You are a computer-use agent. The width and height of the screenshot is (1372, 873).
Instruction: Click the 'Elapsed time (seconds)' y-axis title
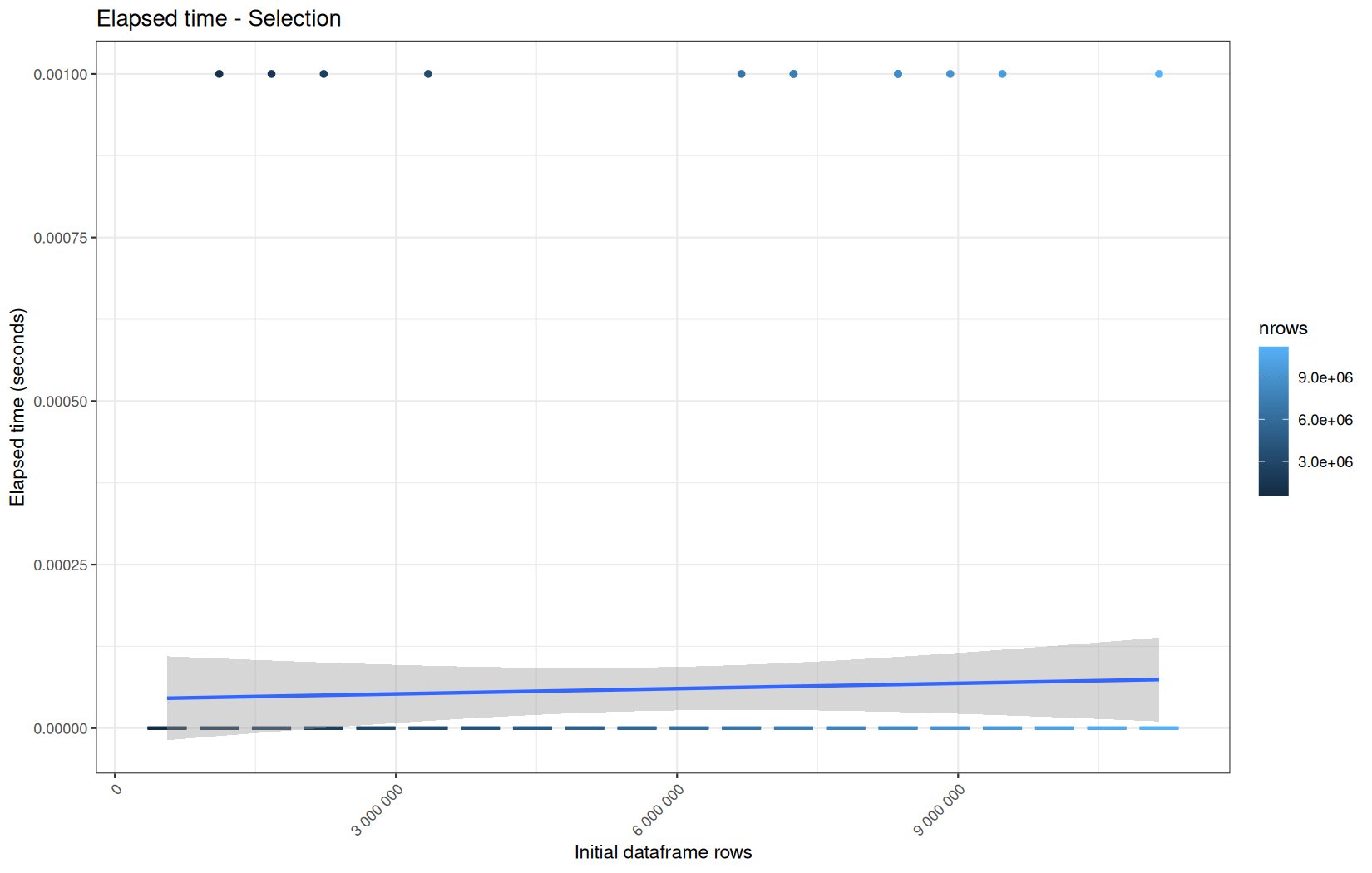[17, 407]
